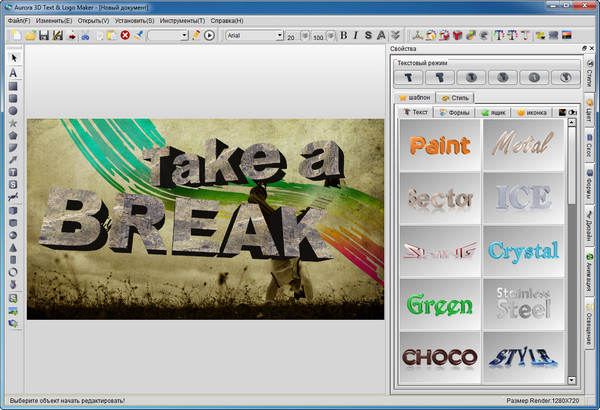Expand the font size 20 stepper
Screen dimensions: 600x410
[305, 36]
